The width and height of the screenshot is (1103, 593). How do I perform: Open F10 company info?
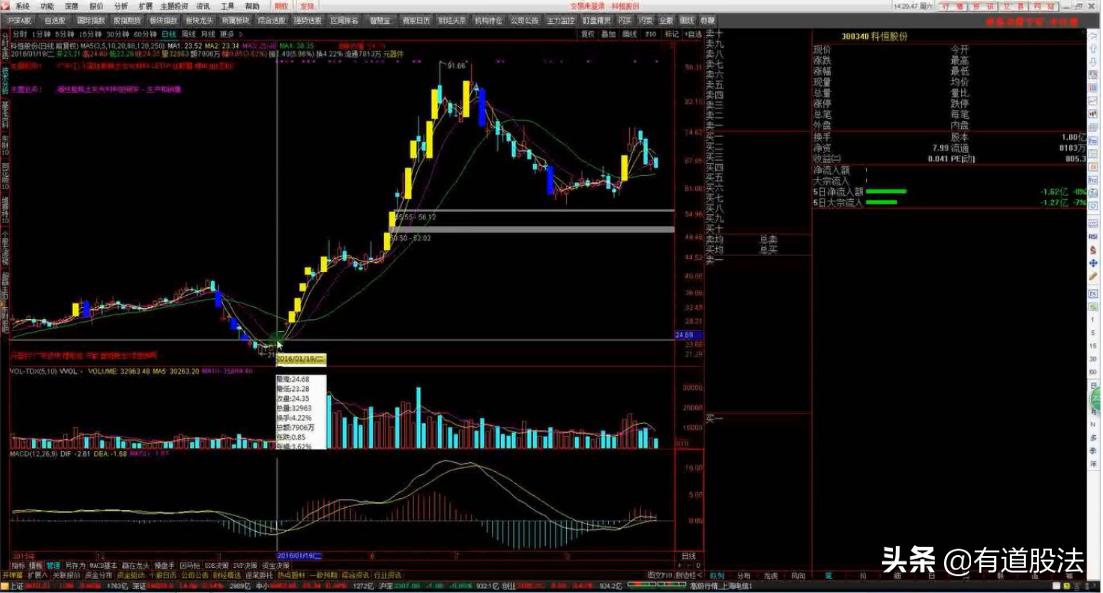click(x=651, y=34)
